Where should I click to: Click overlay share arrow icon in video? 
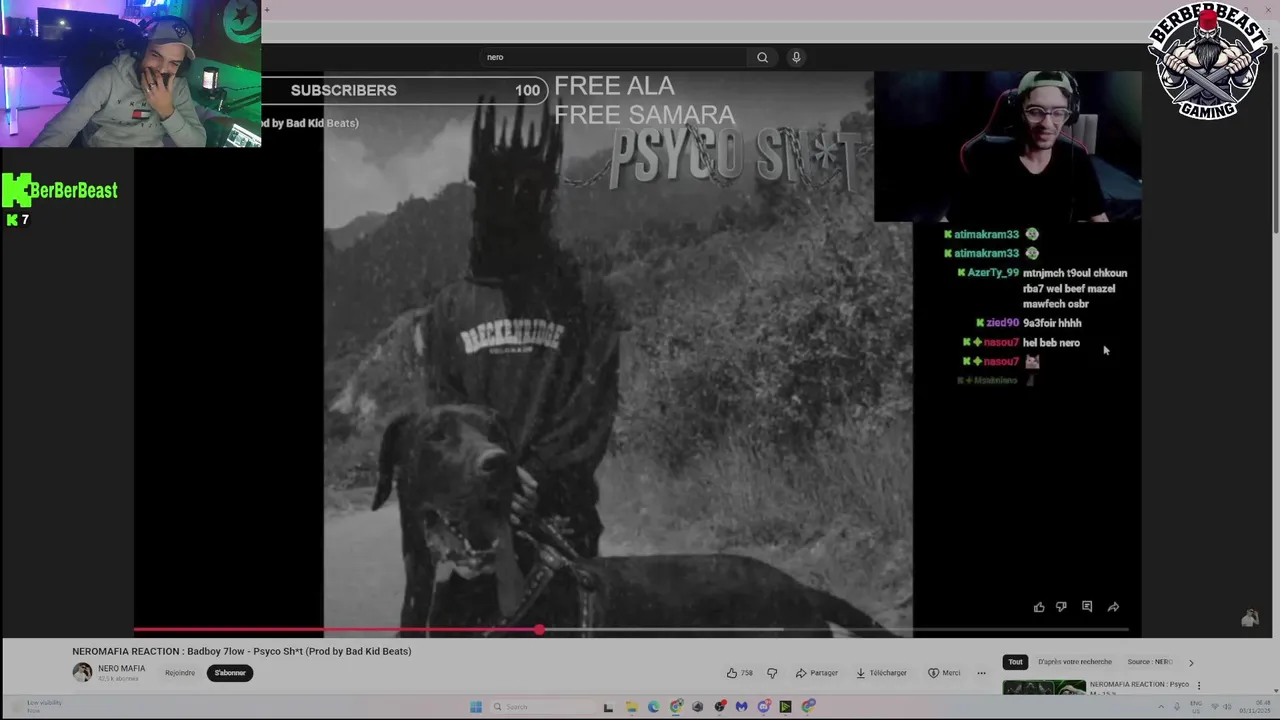coord(1113,607)
